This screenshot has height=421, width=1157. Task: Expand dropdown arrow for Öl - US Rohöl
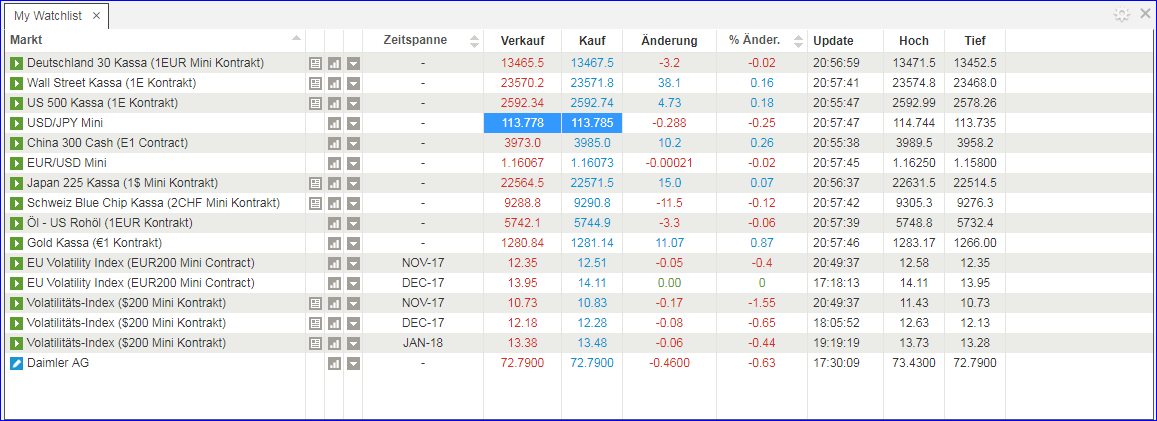[x=353, y=223]
